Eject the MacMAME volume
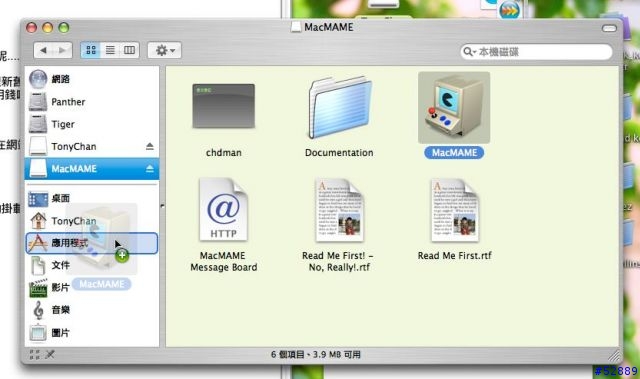Image resolution: width=640 pixels, height=379 pixels. (150, 168)
